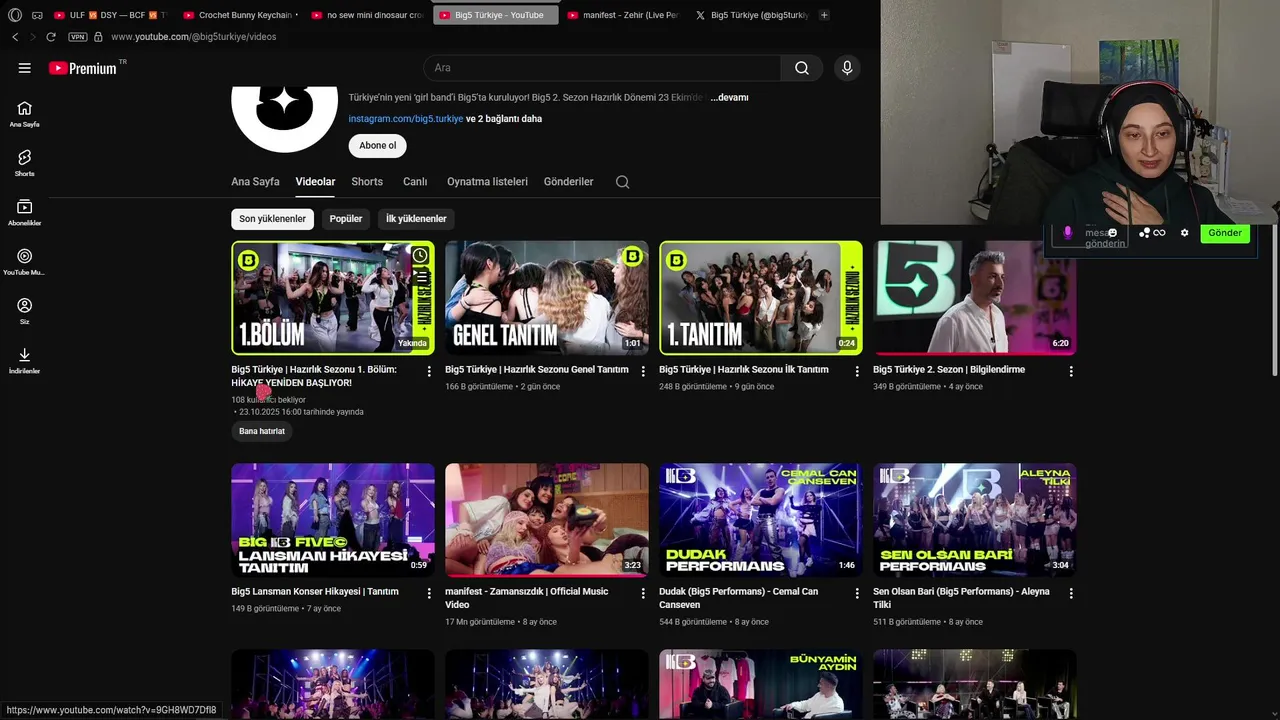
Task: Go to Ana Sayfa in sidebar
Action: coord(24,114)
